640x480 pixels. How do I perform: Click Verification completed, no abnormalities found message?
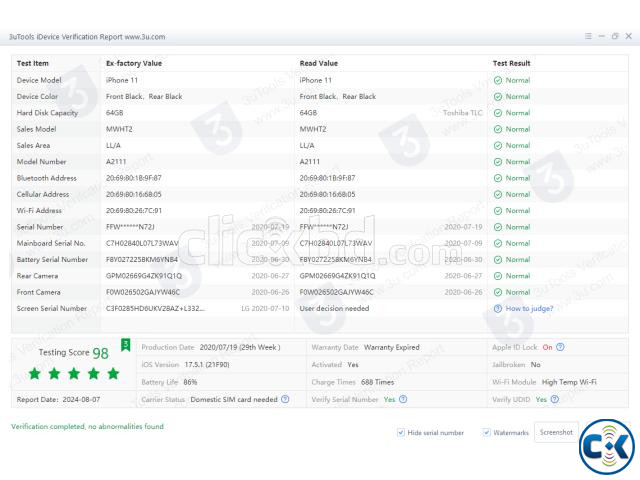tap(87, 427)
